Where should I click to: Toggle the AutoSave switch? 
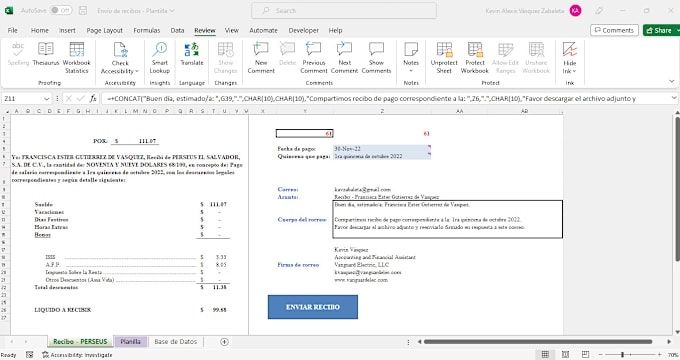[61, 10]
